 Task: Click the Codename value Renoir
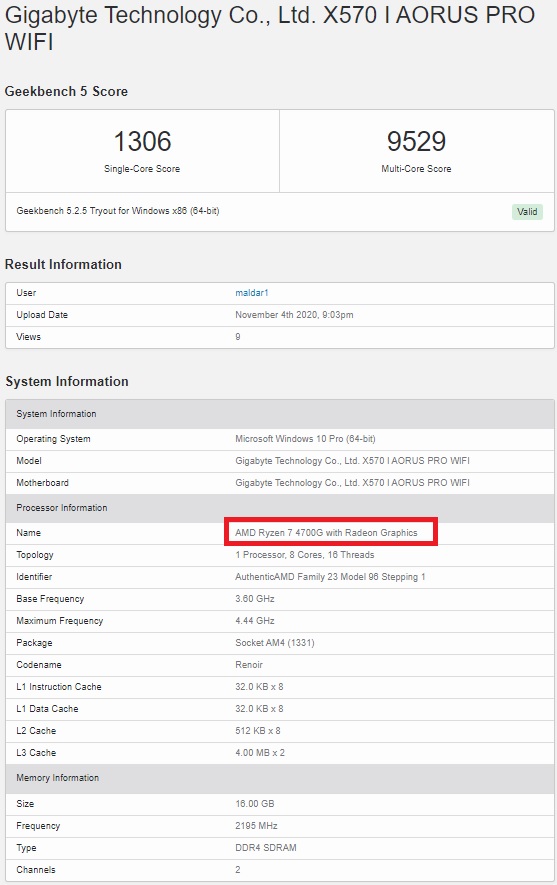pos(249,664)
